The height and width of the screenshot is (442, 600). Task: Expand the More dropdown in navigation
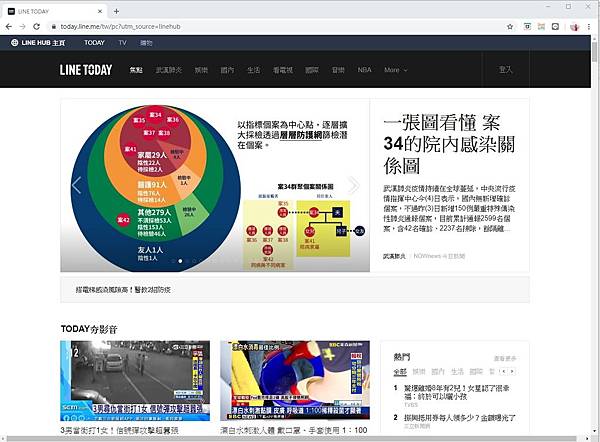pyautogui.click(x=396, y=70)
